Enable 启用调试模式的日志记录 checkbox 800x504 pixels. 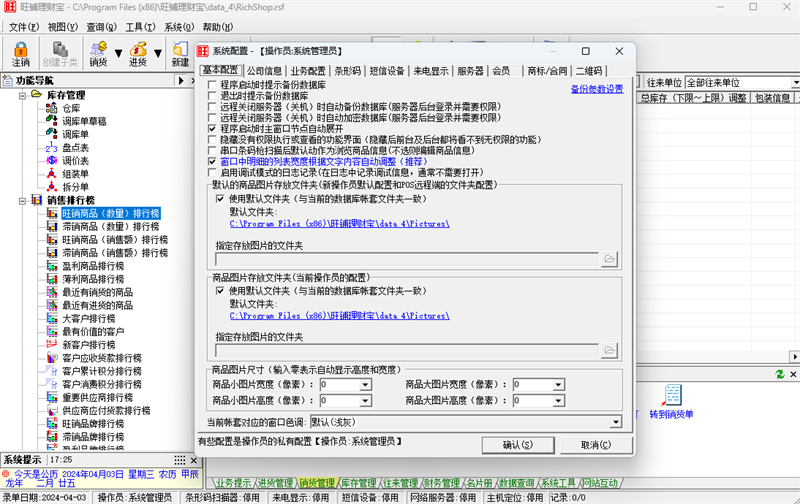pos(212,172)
